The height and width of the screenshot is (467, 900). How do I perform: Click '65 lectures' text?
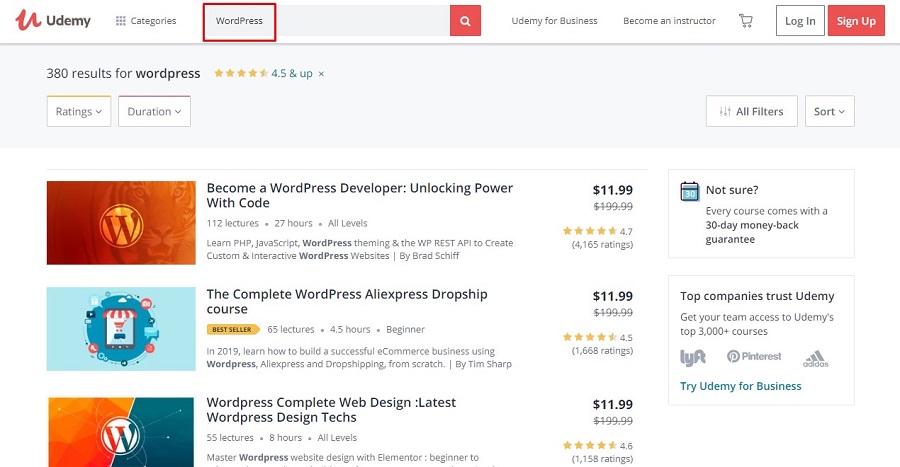[x=290, y=329]
